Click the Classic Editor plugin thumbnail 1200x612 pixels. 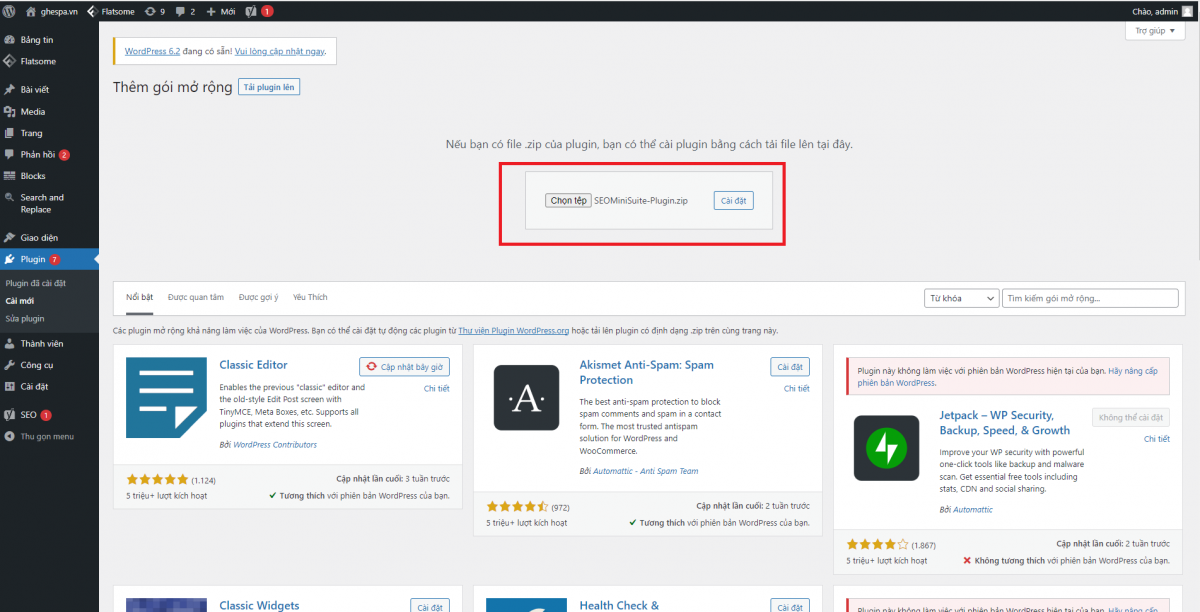point(166,398)
